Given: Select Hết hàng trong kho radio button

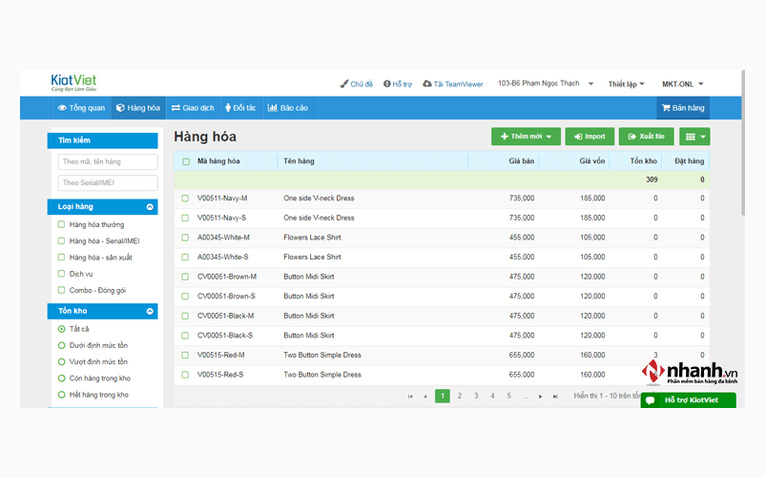Looking at the screenshot, I should point(61,395).
